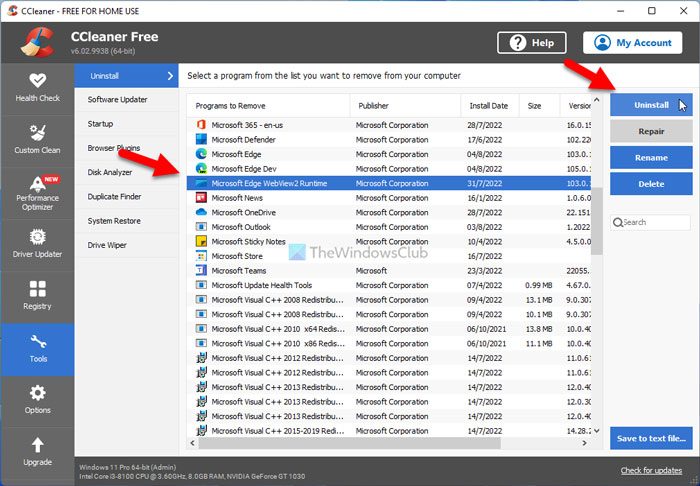The image size is (700, 486).
Task: Click the scroll right arrow of list
Action: point(584,443)
